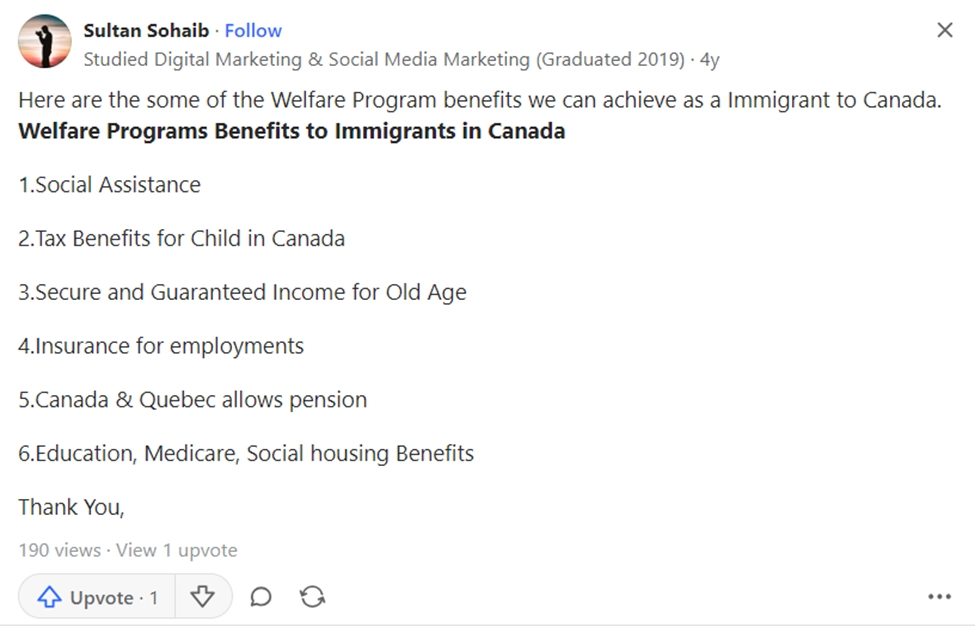Click the Education, Medicare, Social housing line
This screenshot has height=627, width=975.
tap(246, 453)
